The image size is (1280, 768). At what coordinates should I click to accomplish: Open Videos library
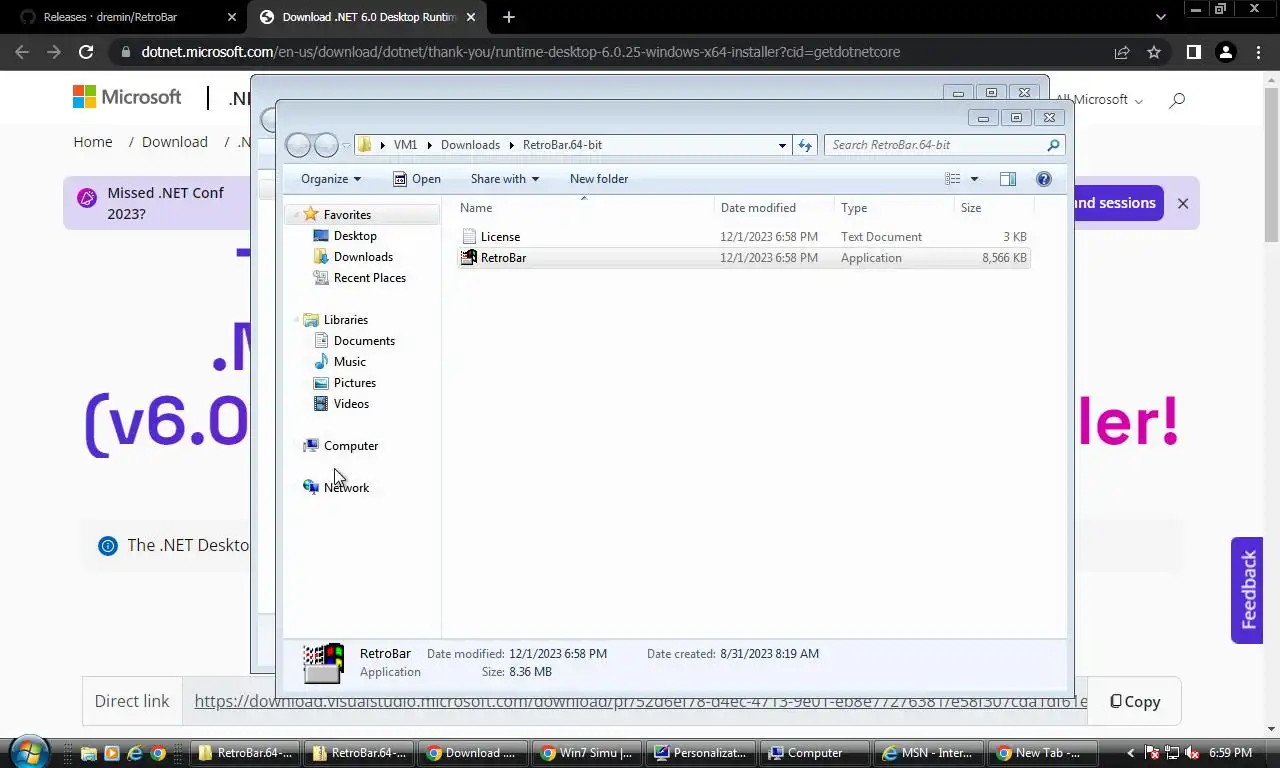[x=351, y=404]
